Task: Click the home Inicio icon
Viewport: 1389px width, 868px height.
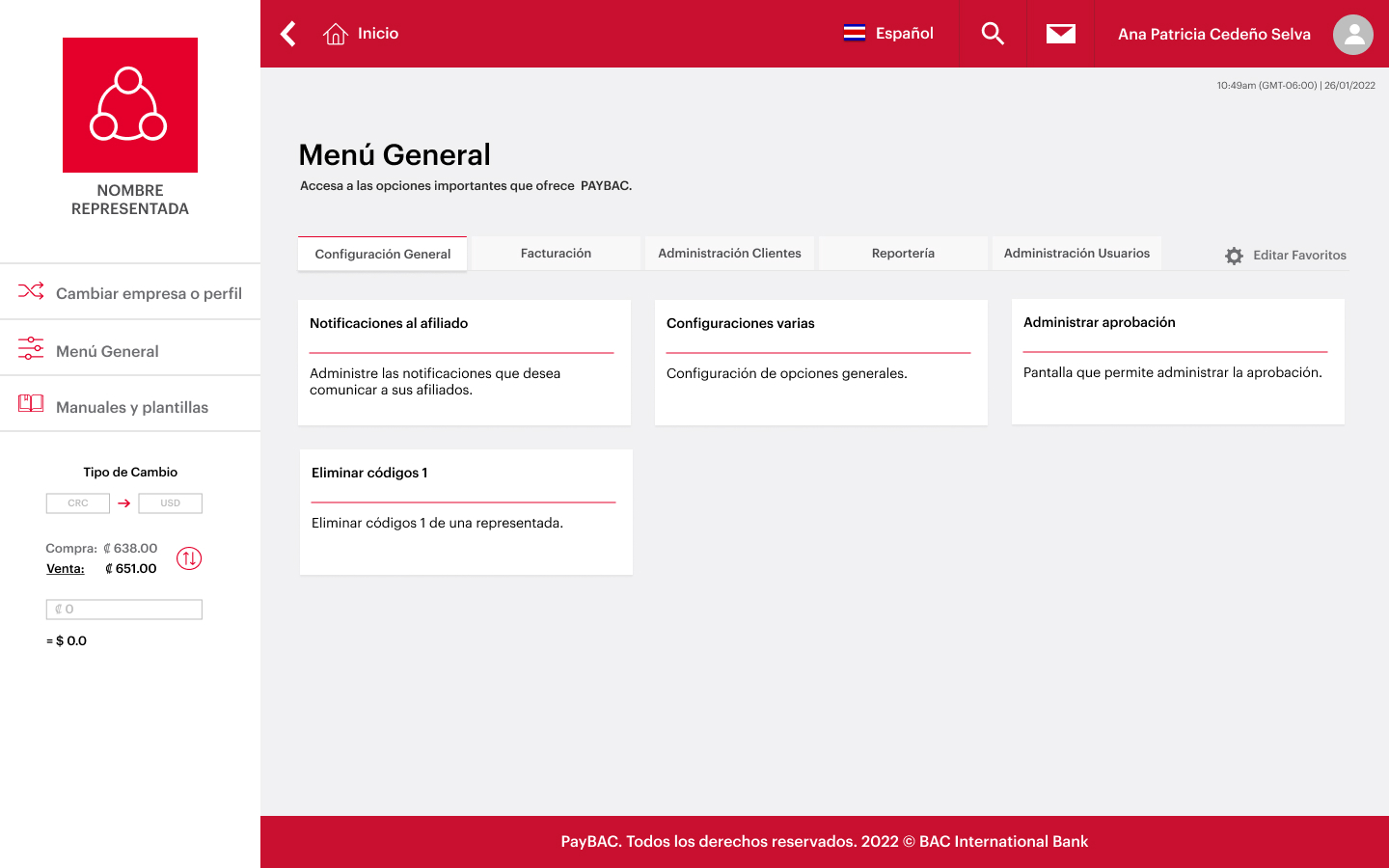Action: (335, 33)
